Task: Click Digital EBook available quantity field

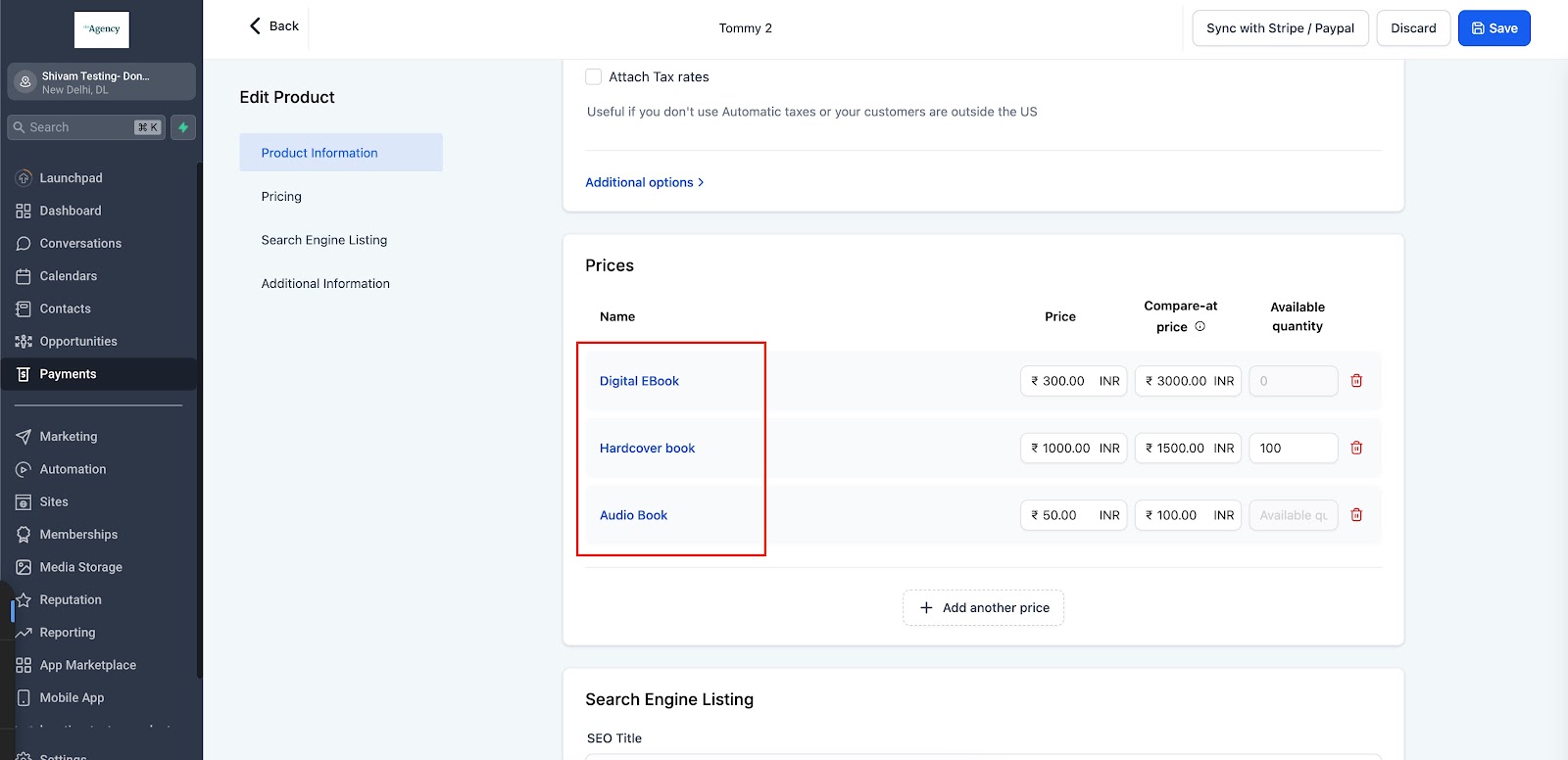Action: (x=1294, y=381)
